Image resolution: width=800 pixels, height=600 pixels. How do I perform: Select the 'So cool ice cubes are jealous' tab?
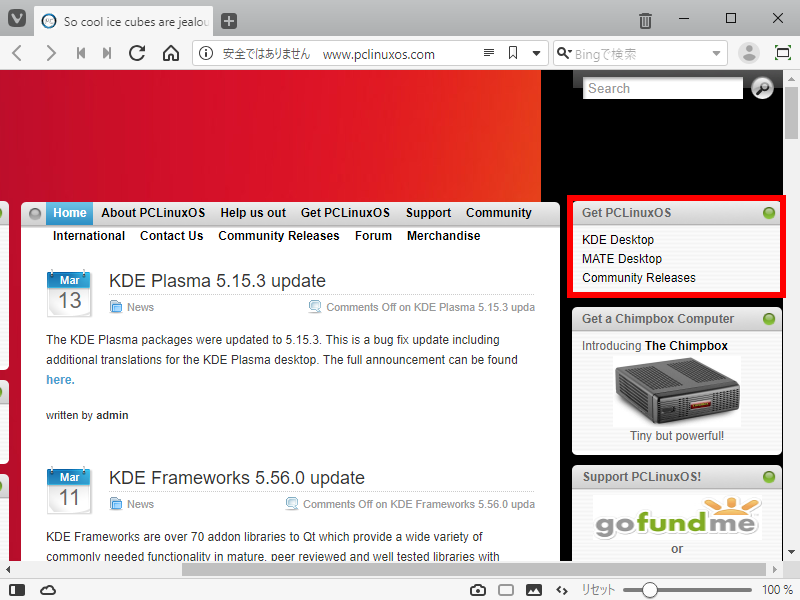(x=124, y=21)
